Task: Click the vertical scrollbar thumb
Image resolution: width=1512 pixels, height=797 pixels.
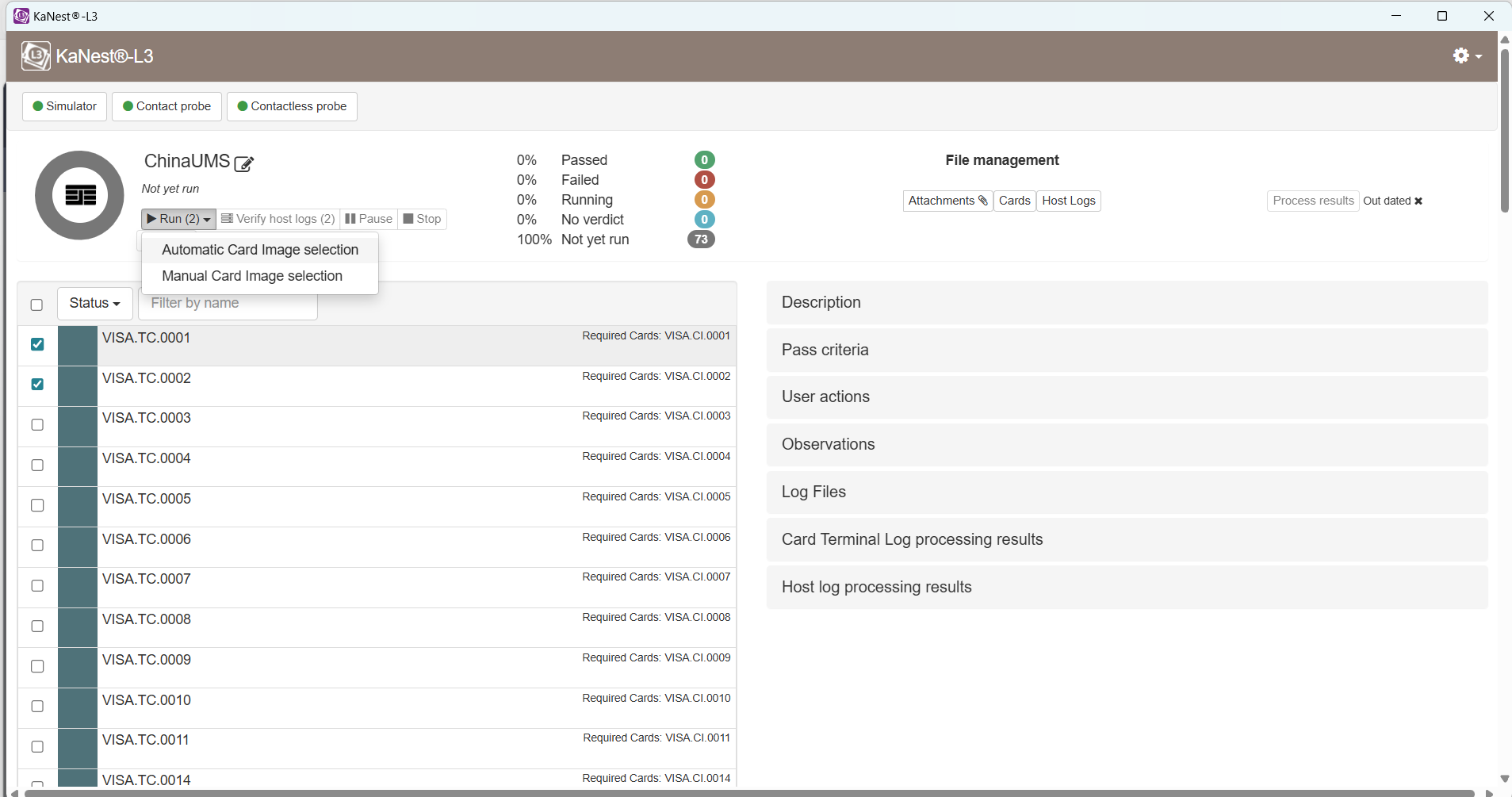Action: pos(1504,131)
